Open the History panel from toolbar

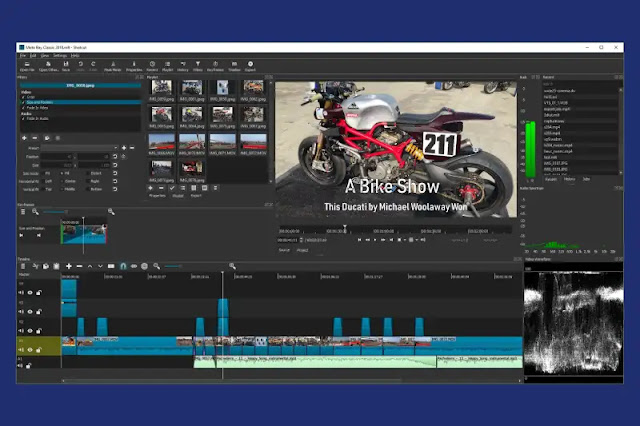[182, 66]
